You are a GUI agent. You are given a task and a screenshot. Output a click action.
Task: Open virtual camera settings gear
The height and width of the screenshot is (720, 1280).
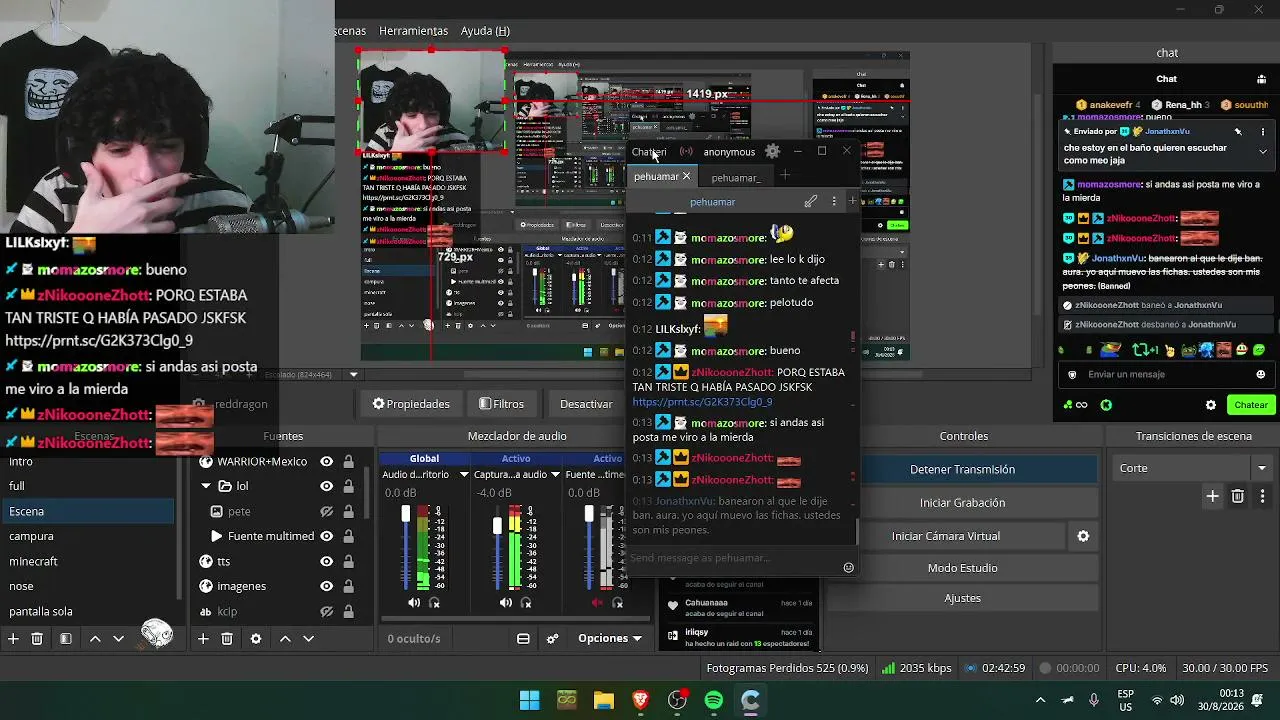click(1083, 536)
